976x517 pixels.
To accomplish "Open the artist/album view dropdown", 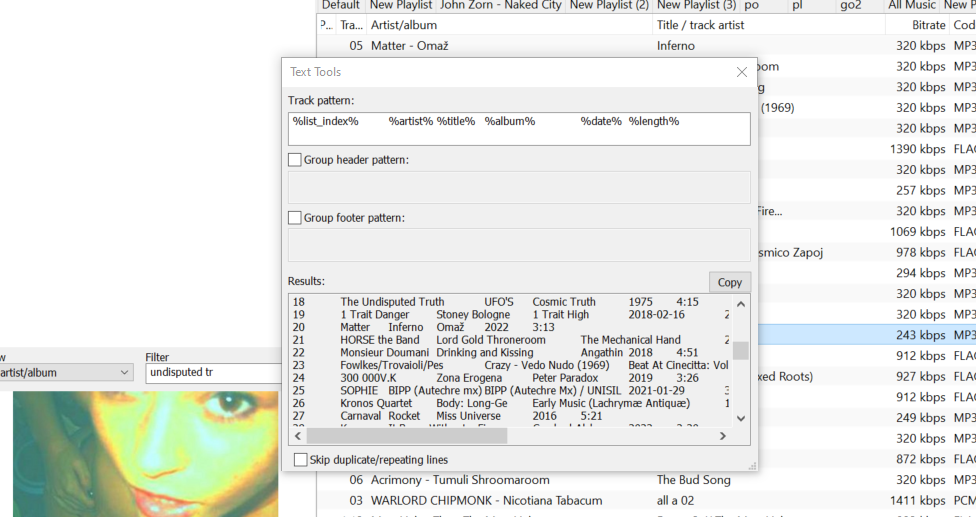I will (x=124, y=373).
